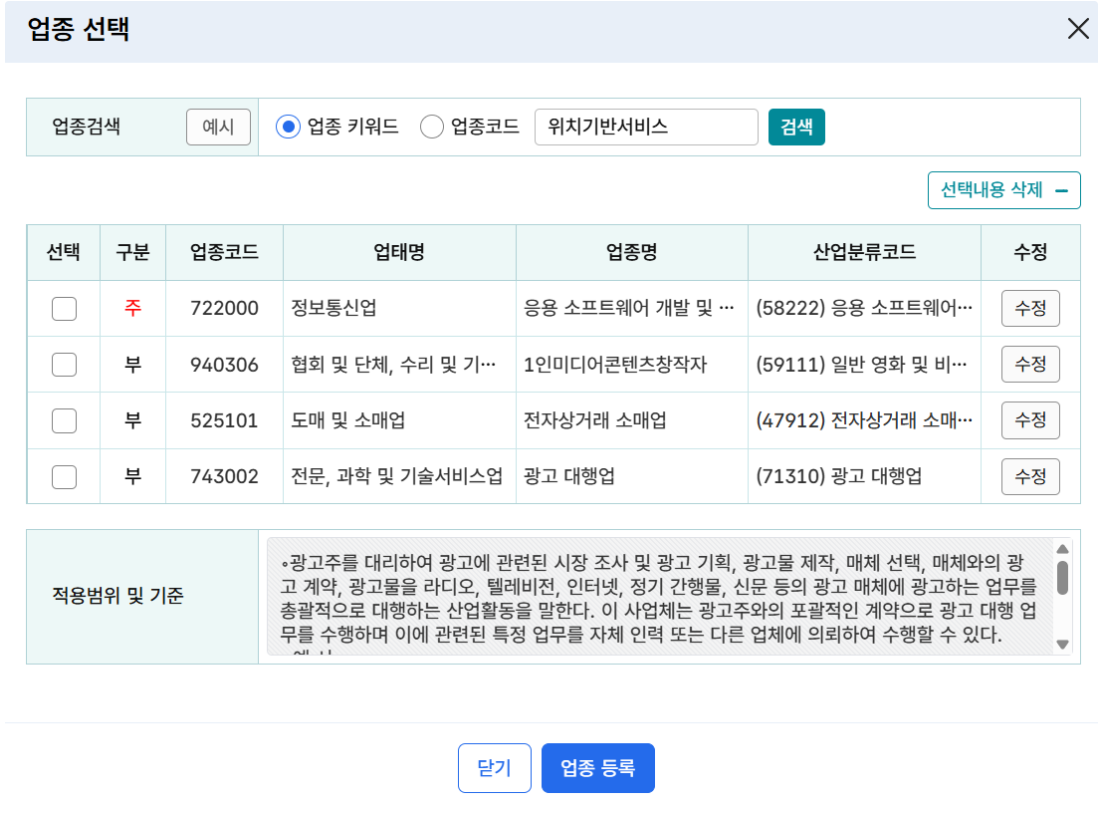
Task: Close the 업종 선택 dialog with X
Action: tap(1077, 29)
